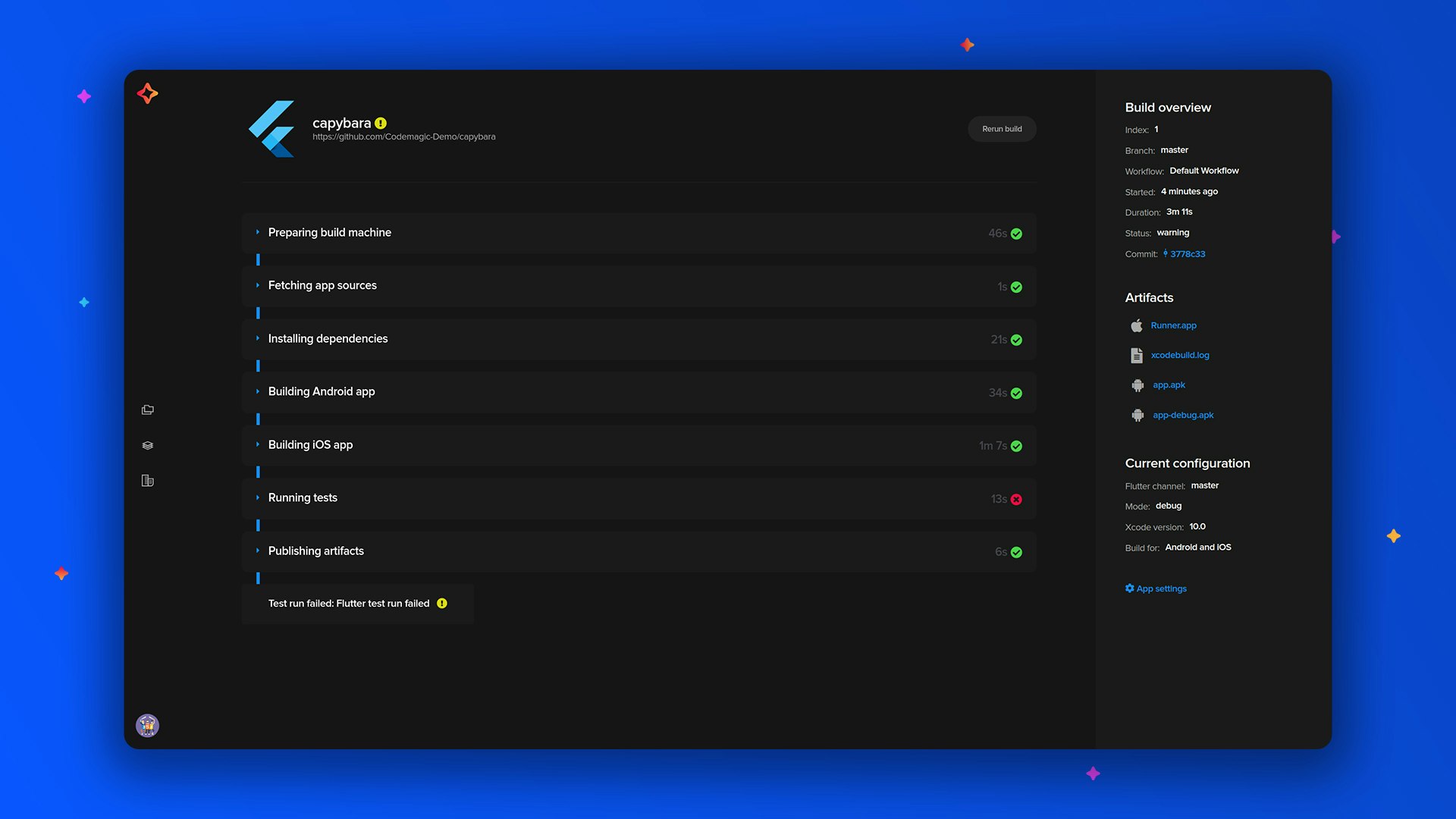
Task: Click the warning icon on the test failure message
Action: pos(443,604)
